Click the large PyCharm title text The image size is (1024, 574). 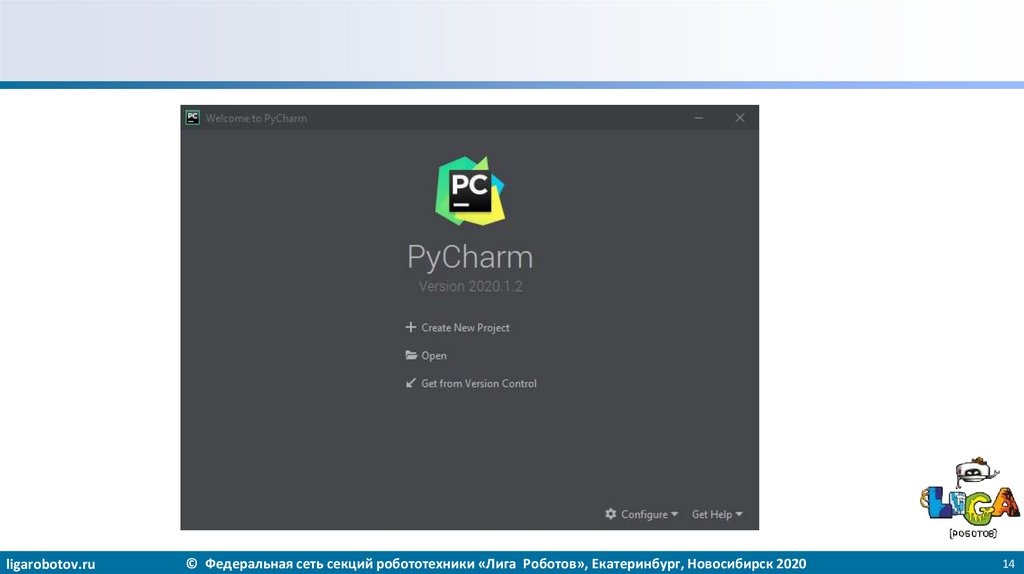470,257
